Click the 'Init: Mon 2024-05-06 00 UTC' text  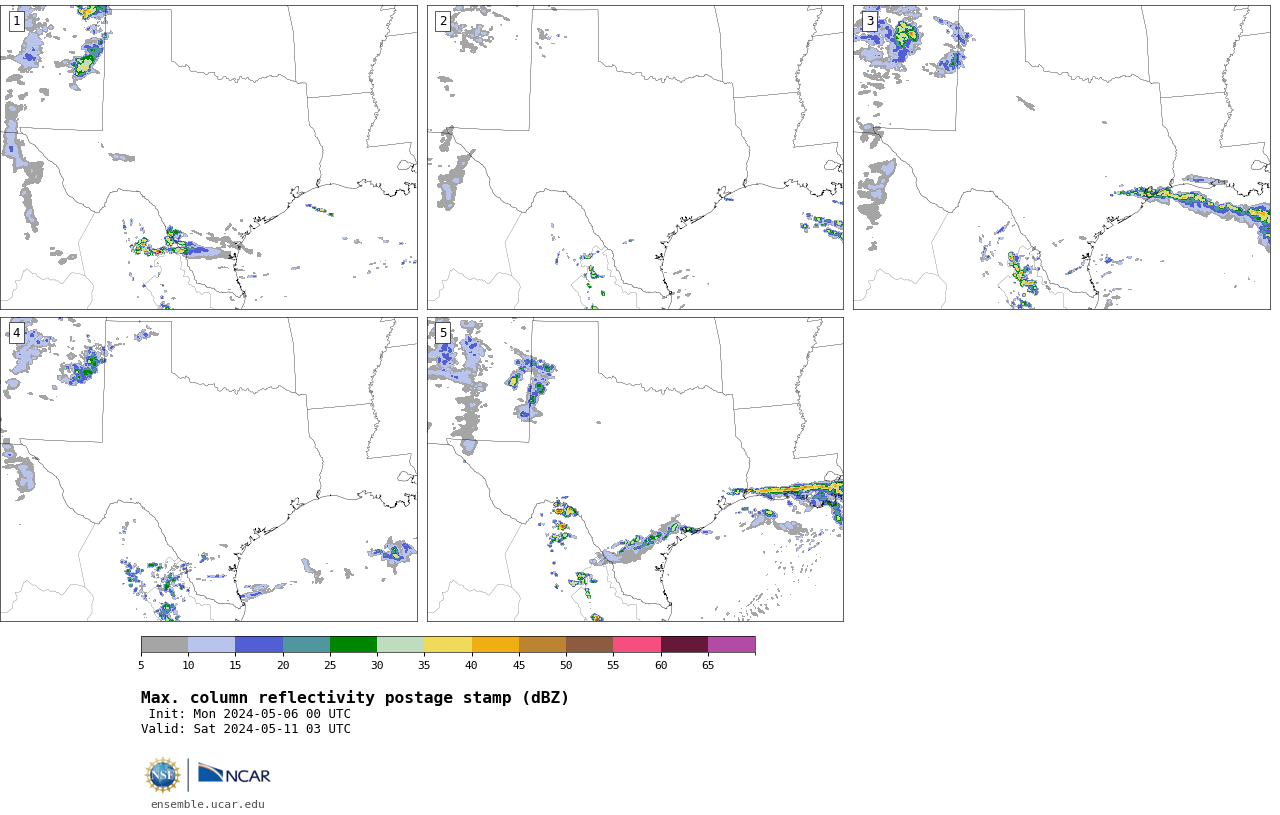pyautogui.click(x=250, y=714)
